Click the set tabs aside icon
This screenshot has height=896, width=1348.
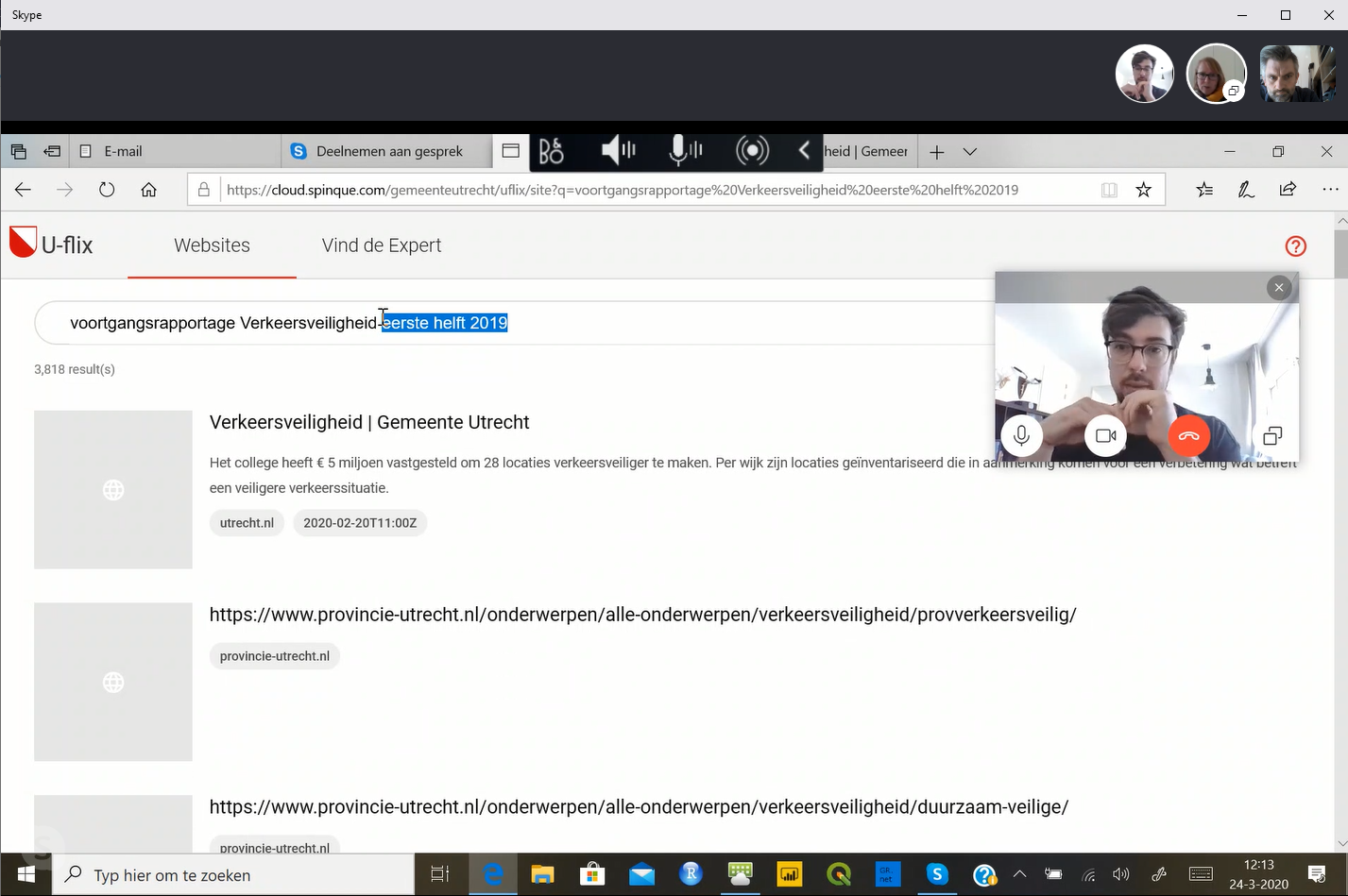53,151
